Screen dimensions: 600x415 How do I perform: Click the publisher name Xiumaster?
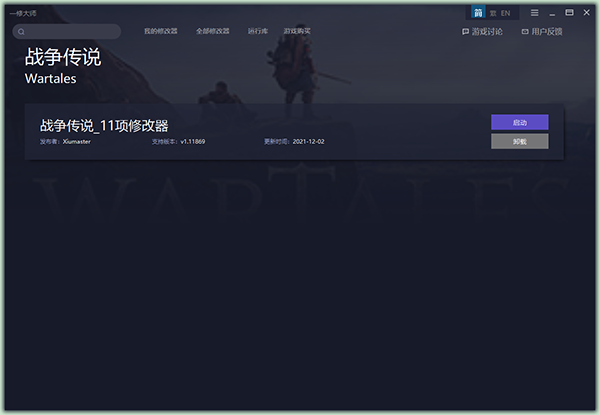77,142
